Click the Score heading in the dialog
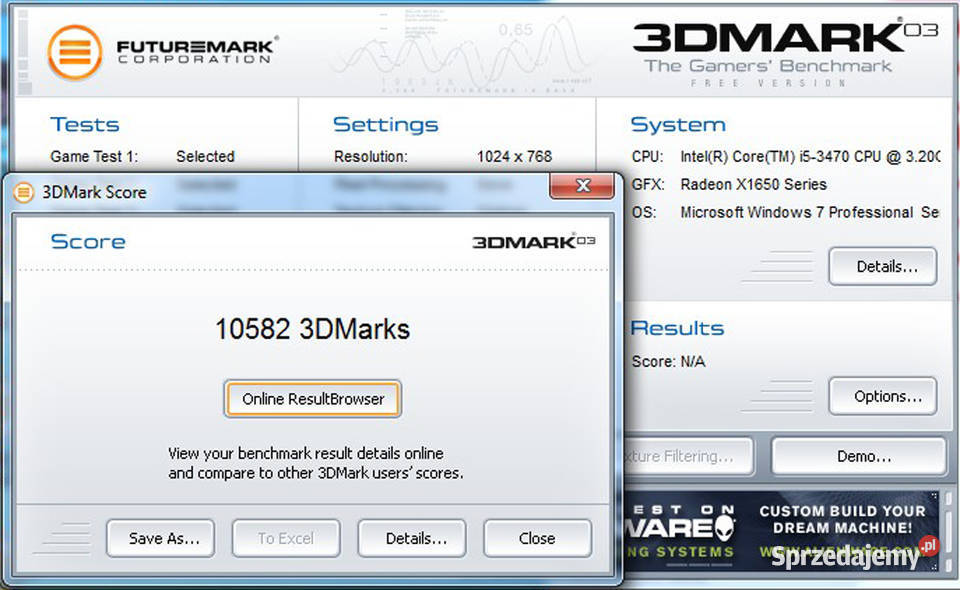This screenshot has width=960, height=590. click(88, 242)
